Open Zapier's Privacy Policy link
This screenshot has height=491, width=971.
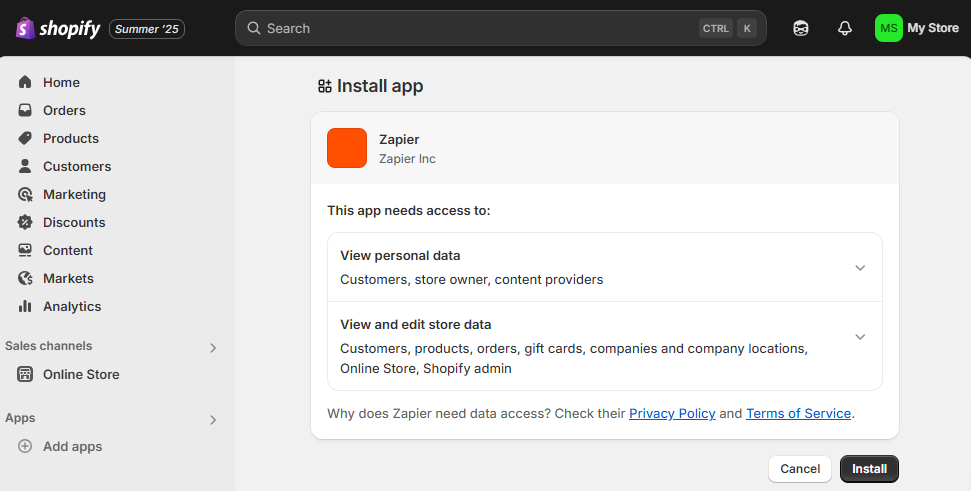[672, 414]
